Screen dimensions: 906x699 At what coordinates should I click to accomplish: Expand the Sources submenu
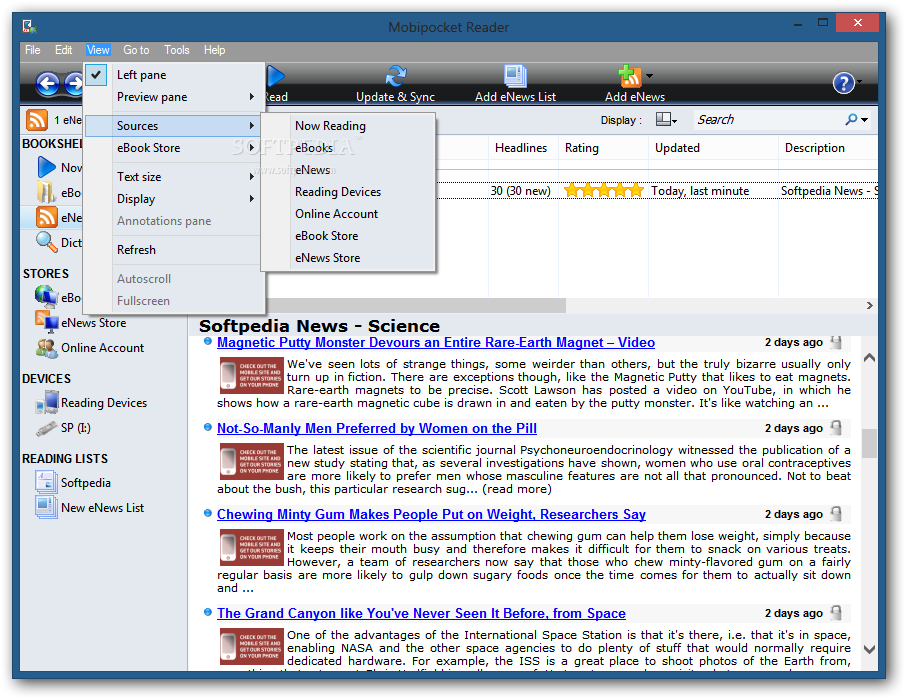point(174,125)
